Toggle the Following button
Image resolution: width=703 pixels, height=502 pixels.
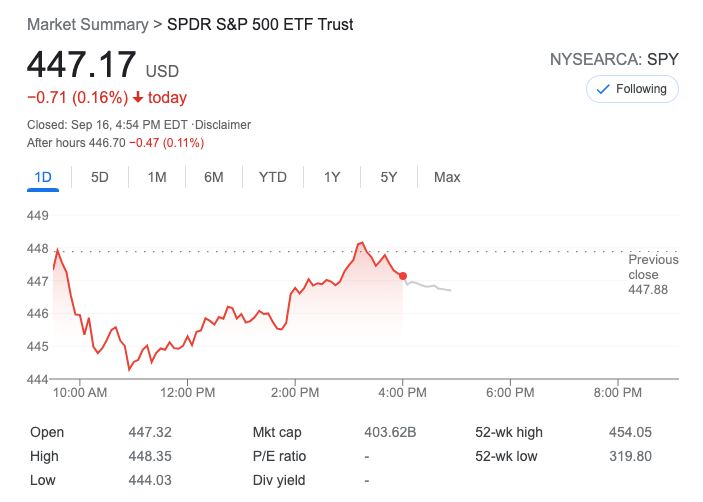(x=632, y=89)
